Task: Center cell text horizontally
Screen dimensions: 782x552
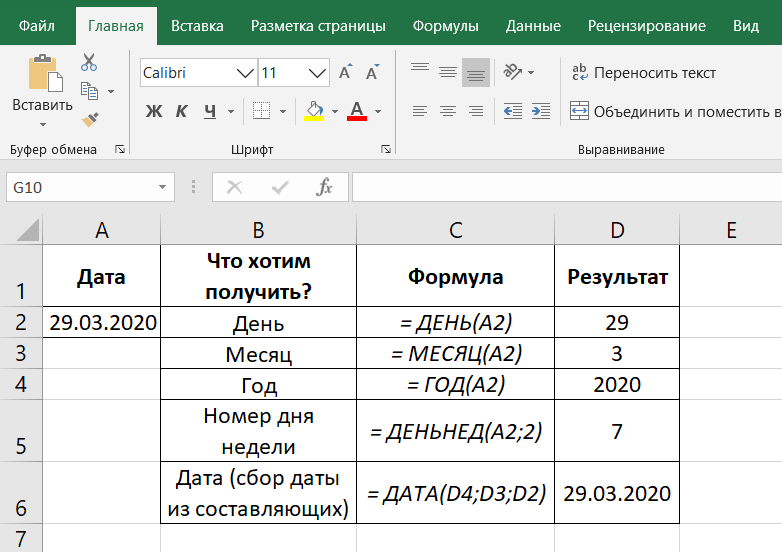Action: [x=448, y=111]
